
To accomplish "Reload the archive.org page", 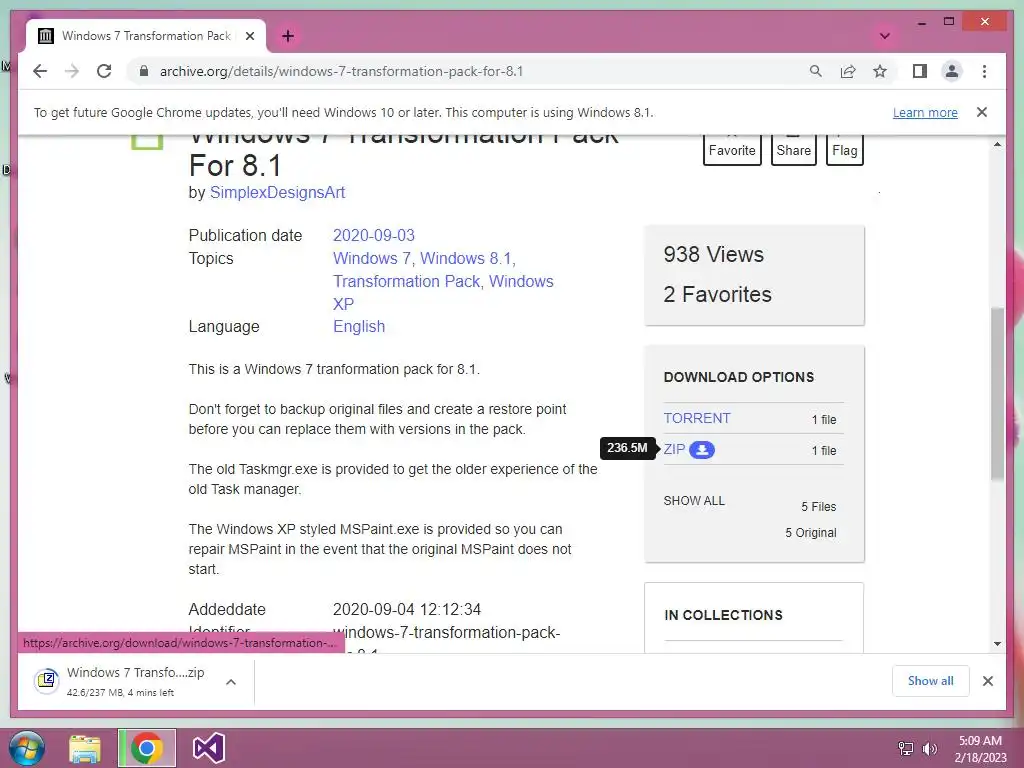I will point(104,71).
